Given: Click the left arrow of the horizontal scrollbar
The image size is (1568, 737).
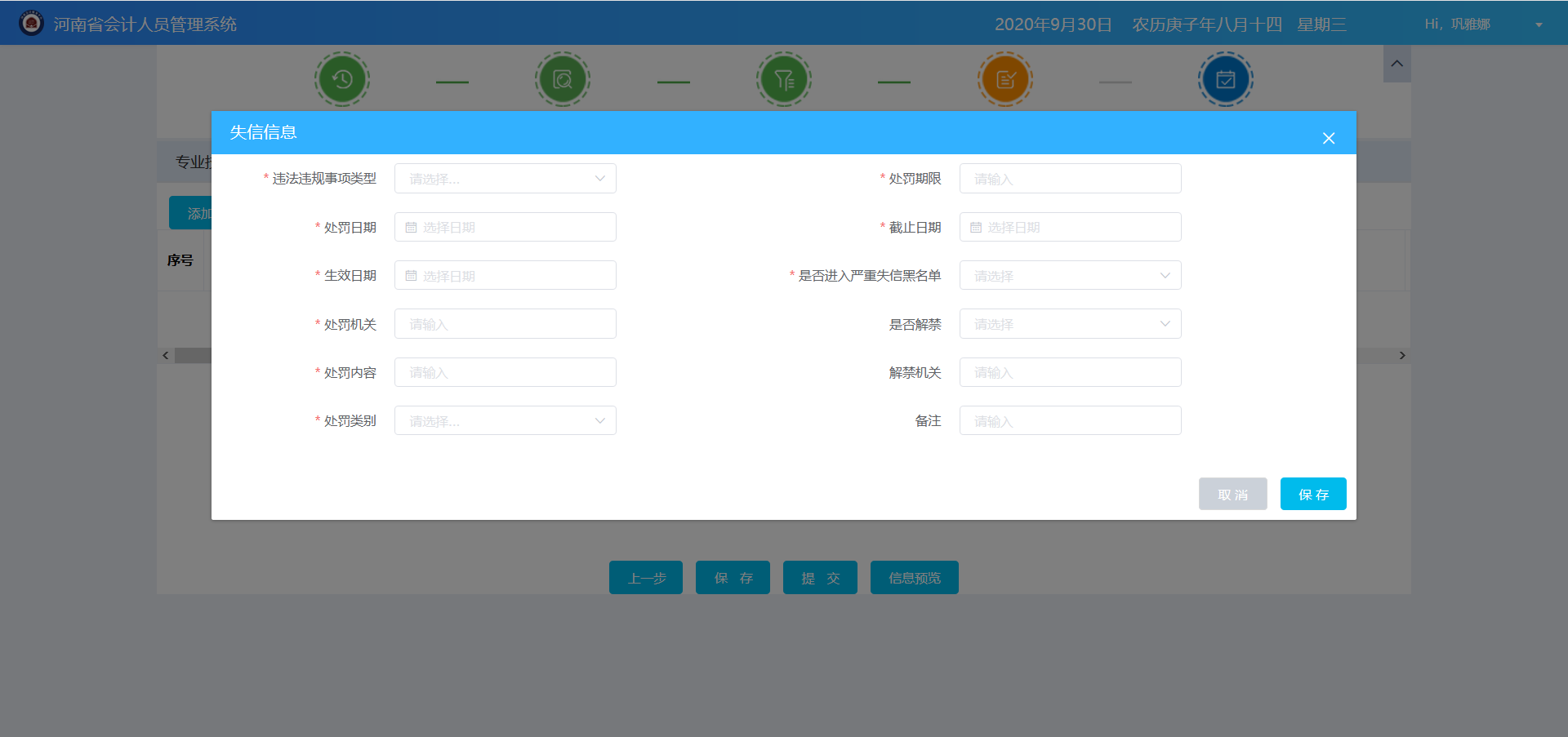Looking at the screenshot, I should click(164, 355).
